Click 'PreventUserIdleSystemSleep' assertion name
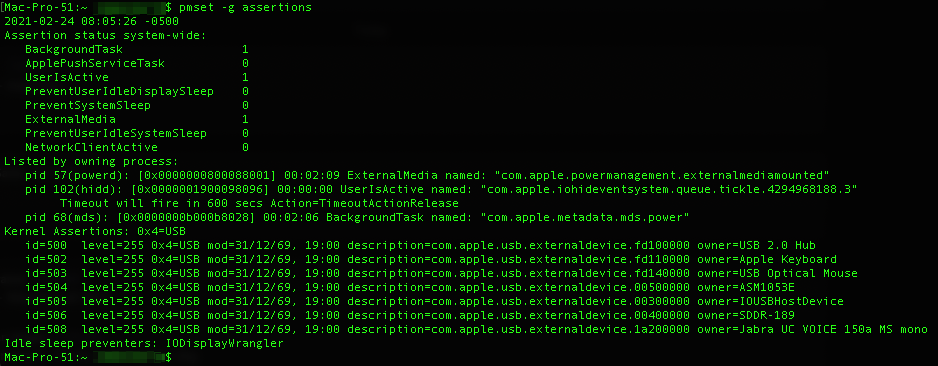 pyautogui.click(x=115, y=133)
